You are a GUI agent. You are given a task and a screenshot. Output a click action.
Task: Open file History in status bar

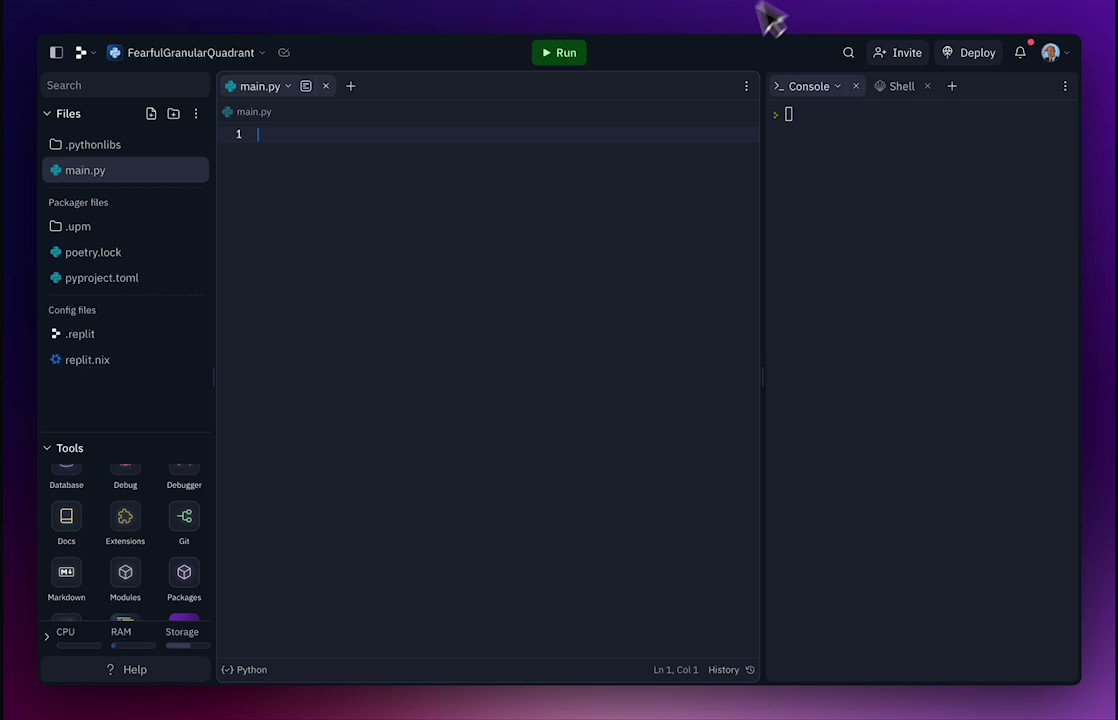pos(732,670)
